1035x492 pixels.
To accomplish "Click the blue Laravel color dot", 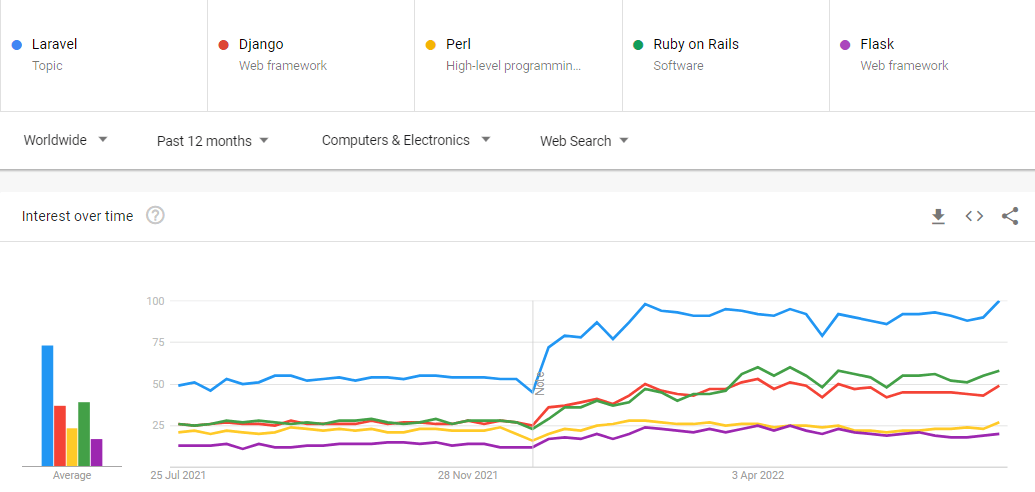I will point(17,45).
